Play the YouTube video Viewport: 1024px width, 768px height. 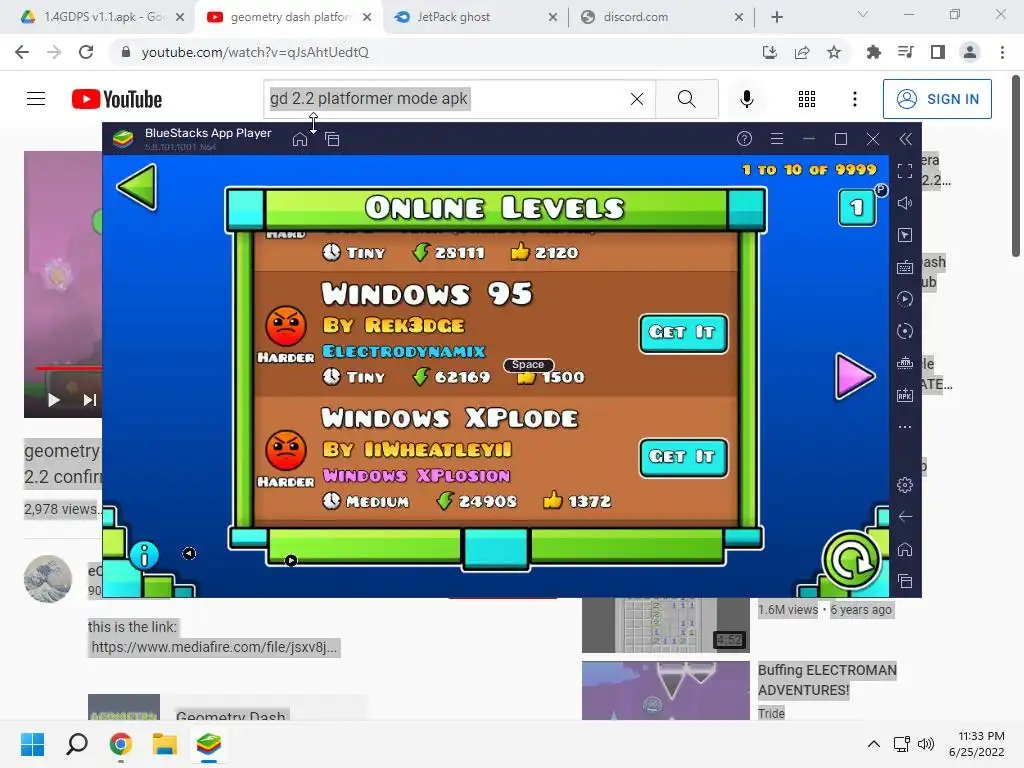(x=54, y=400)
